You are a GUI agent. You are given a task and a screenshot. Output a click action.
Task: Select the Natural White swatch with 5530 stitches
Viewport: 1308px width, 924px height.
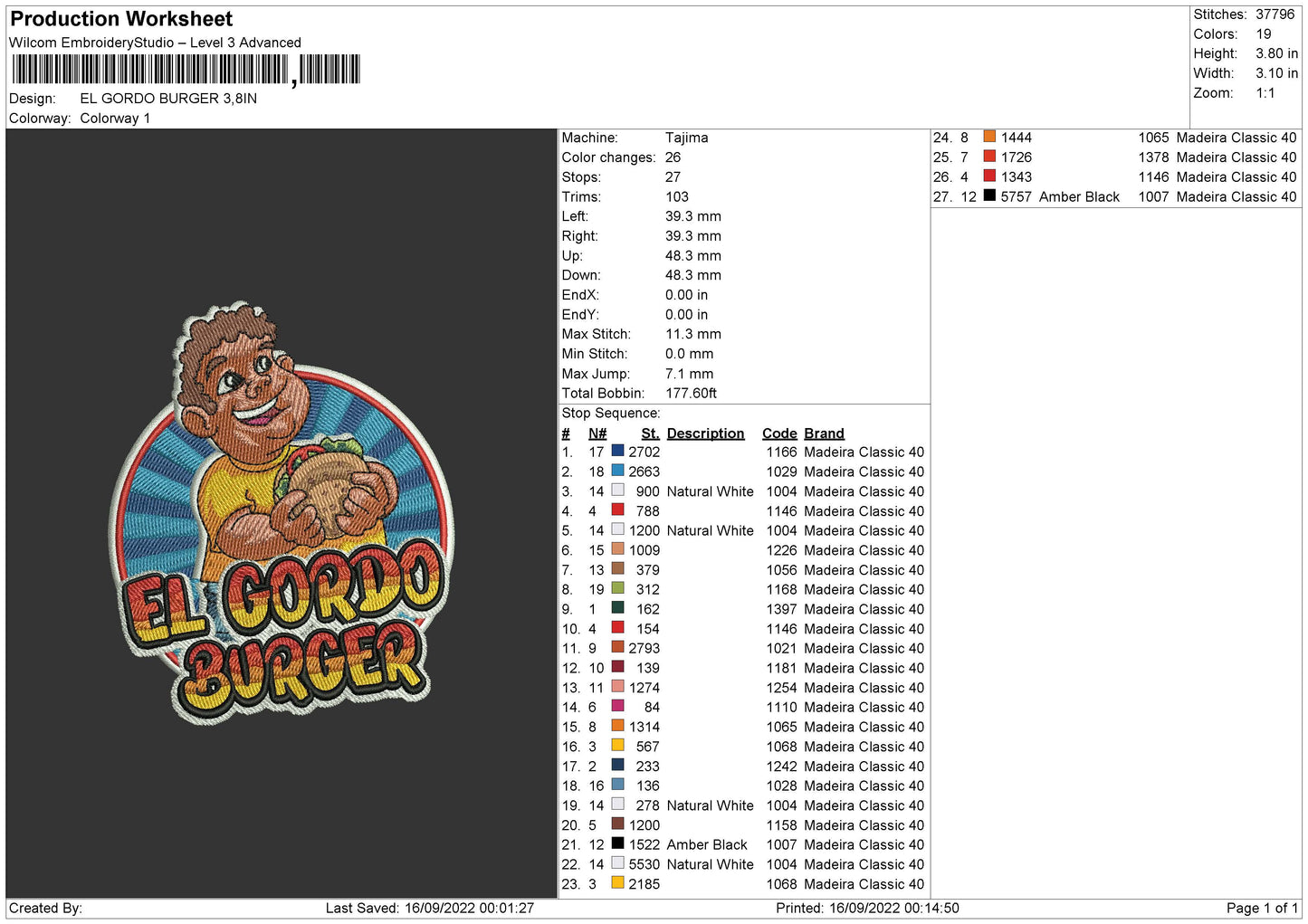(x=617, y=863)
